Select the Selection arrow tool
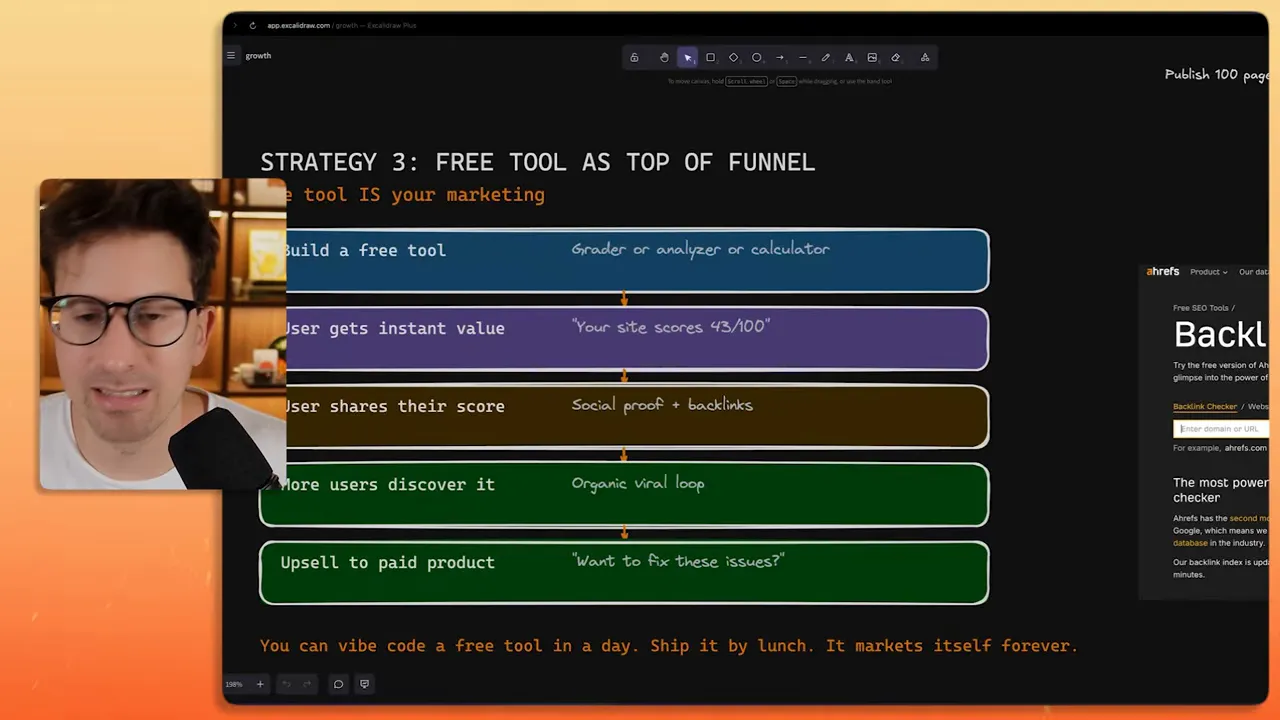This screenshot has width=1280, height=720. click(x=688, y=58)
